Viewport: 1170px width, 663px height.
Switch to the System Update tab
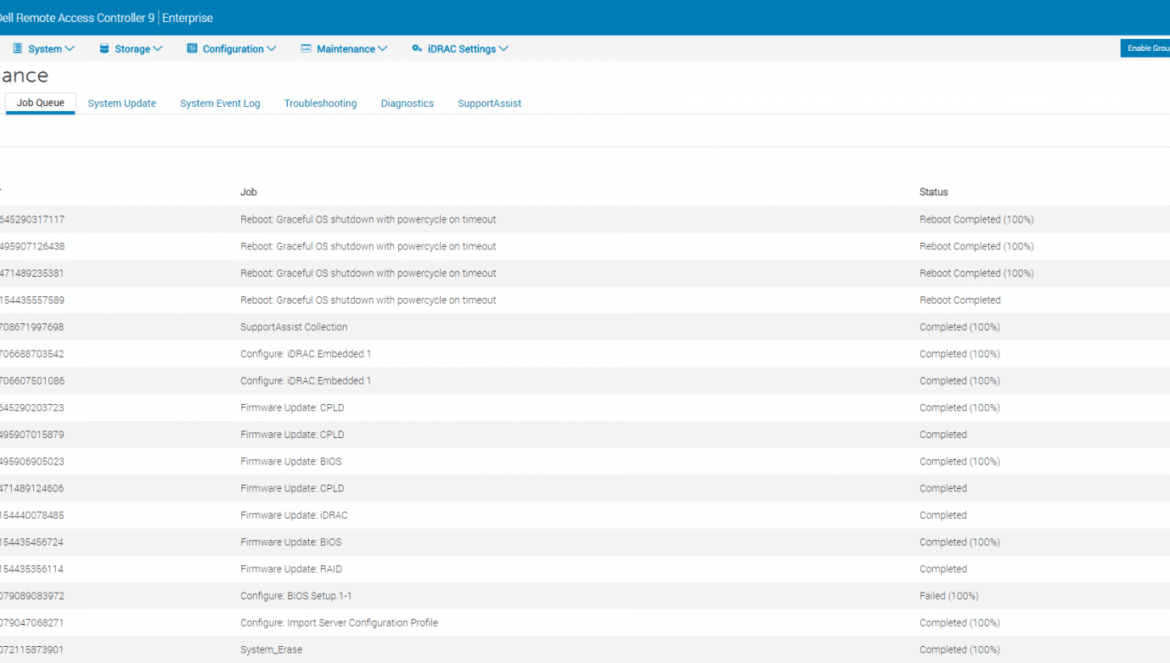(122, 104)
